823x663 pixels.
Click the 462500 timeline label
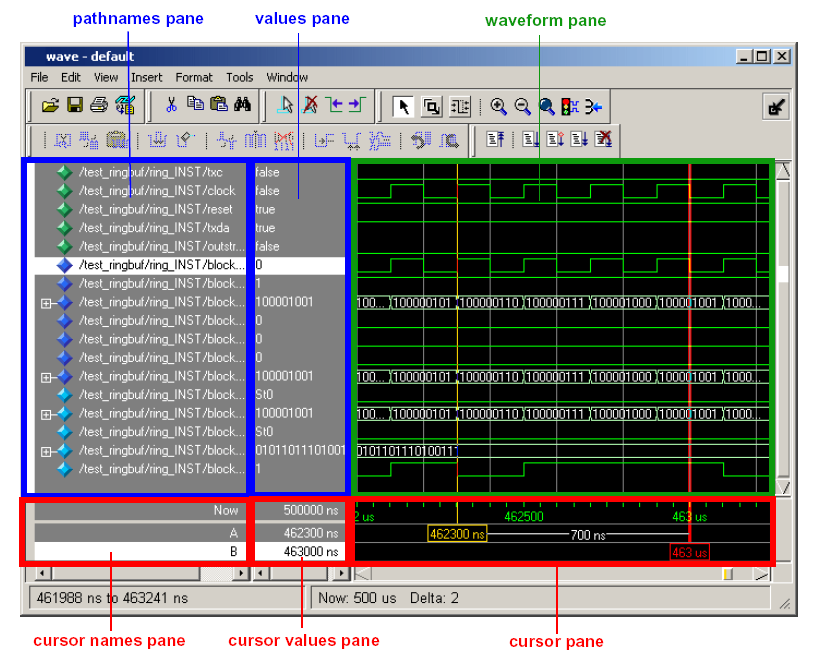coord(524,517)
